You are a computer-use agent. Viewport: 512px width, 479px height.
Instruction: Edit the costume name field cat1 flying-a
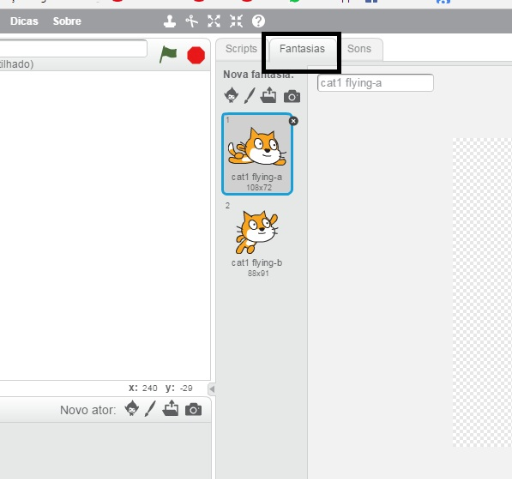pyautogui.click(x=375, y=83)
